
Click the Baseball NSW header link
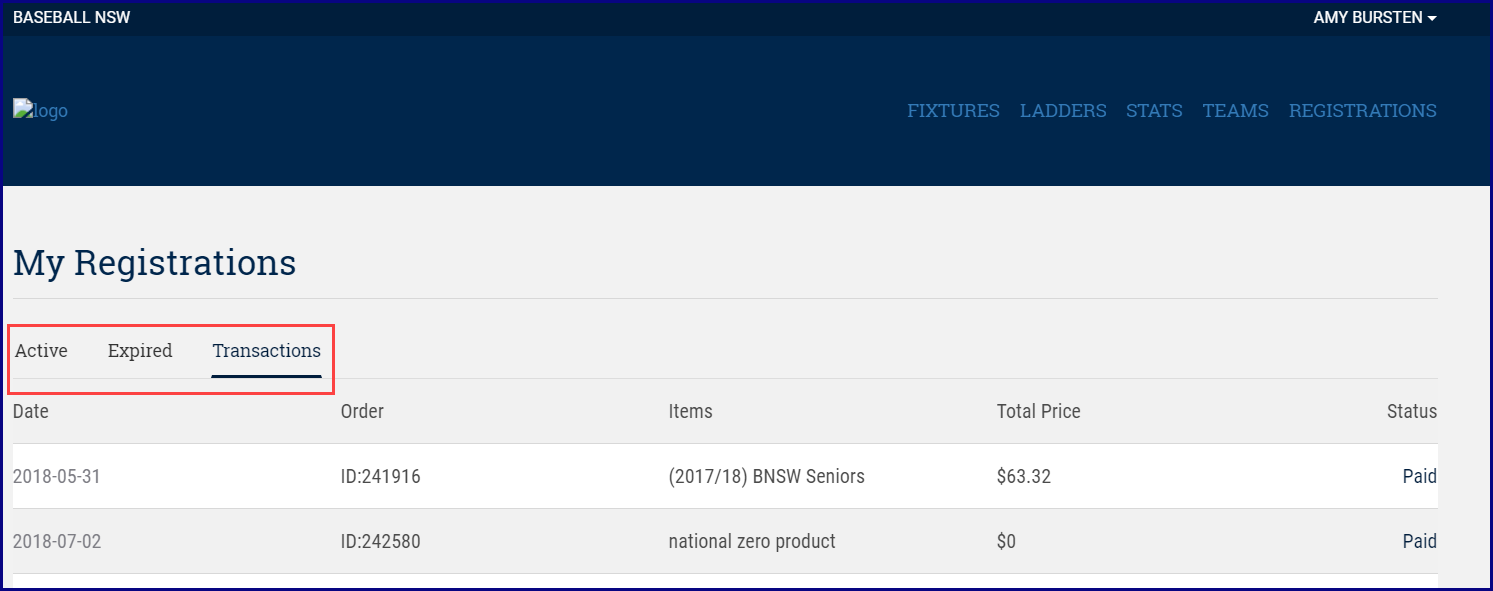pyautogui.click(x=71, y=18)
